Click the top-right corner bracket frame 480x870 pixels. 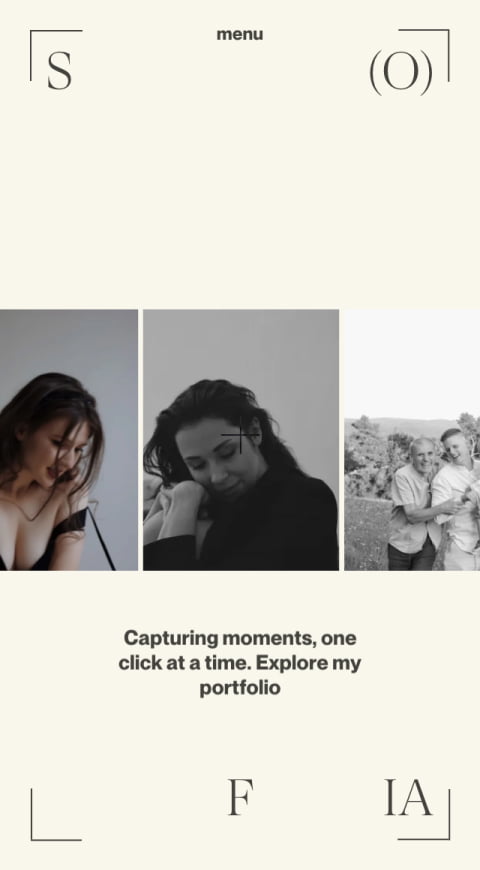click(x=424, y=55)
